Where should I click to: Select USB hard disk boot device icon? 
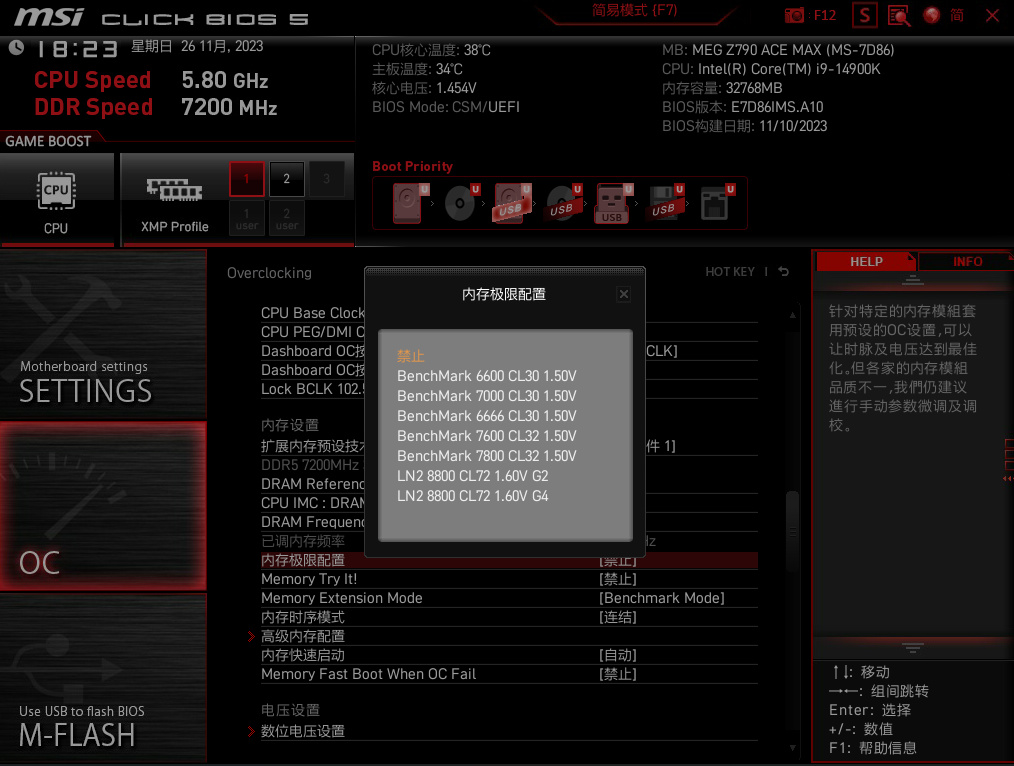pyautogui.click(x=512, y=203)
